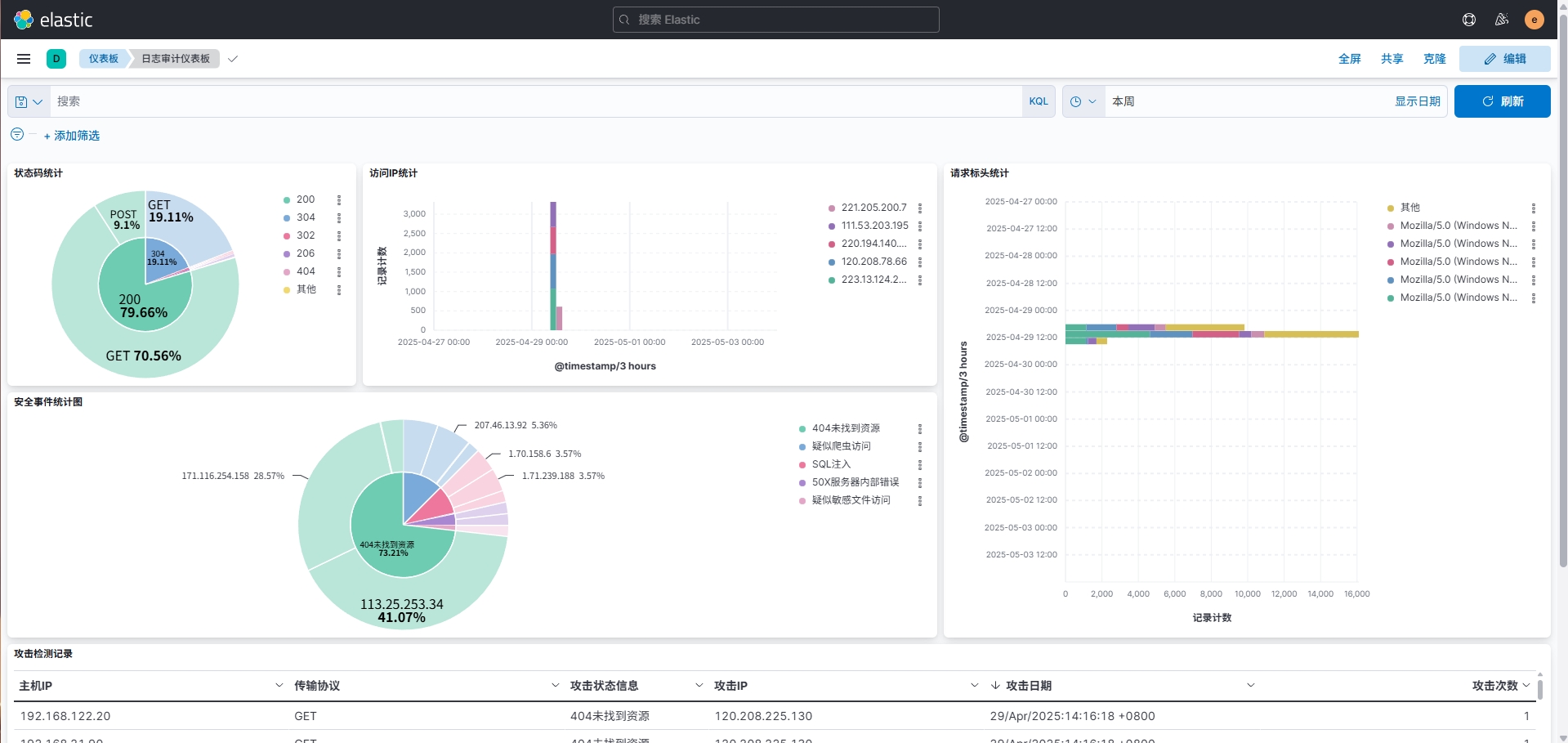Open options for legend item 200
This screenshot has height=743, width=1568.
click(x=339, y=199)
